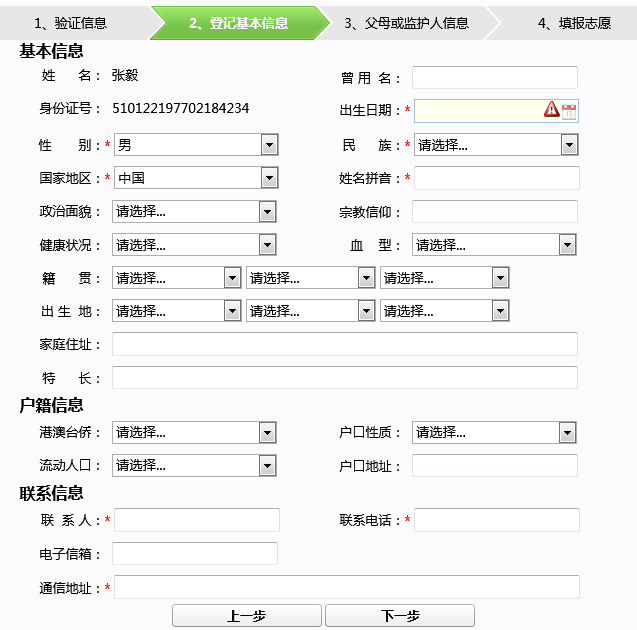Open the calendar picker for 出生日期
This screenshot has height=630, width=637.
click(x=569, y=110)
